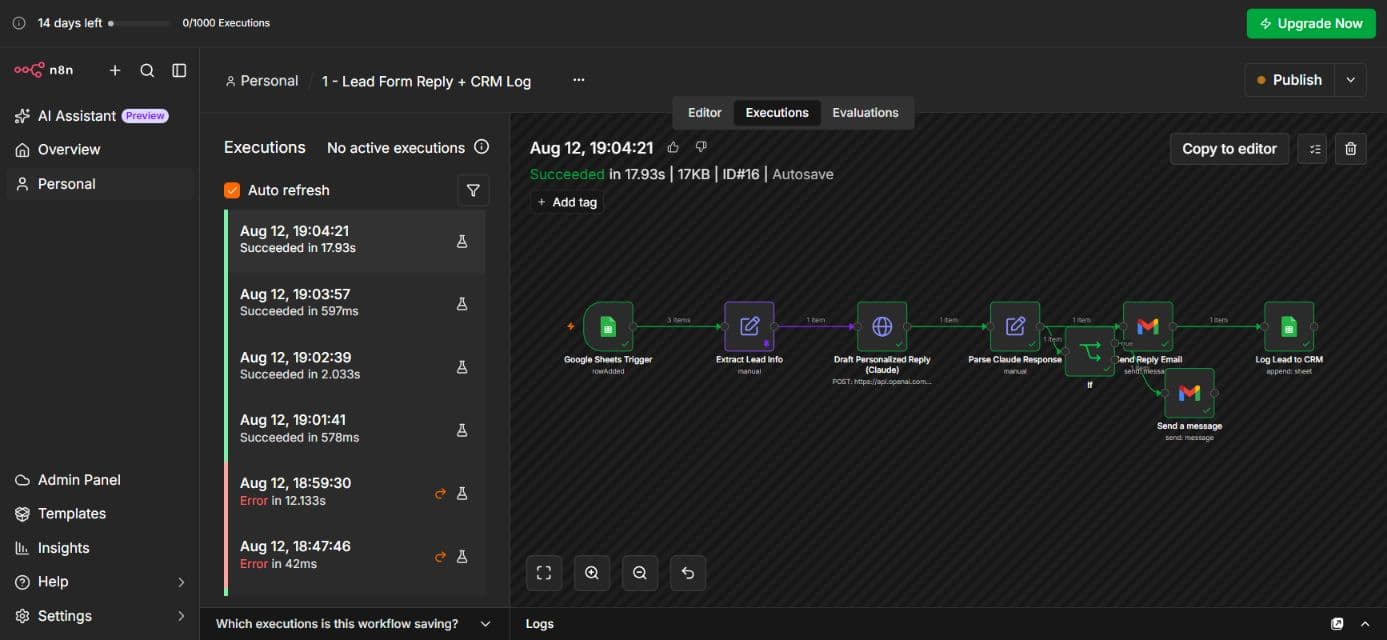The image size is (1387, 640).
Task: Select the Send a message Gmail node
Action: point(1189,393)
